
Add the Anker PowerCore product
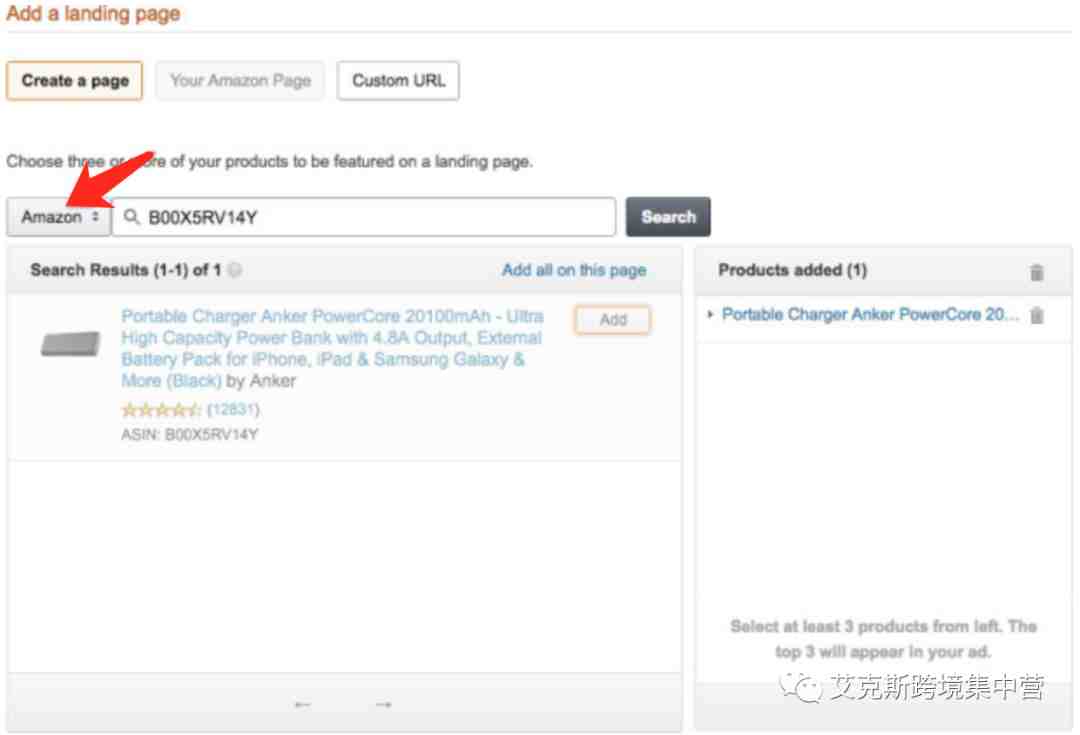click(x=612, y=320)
